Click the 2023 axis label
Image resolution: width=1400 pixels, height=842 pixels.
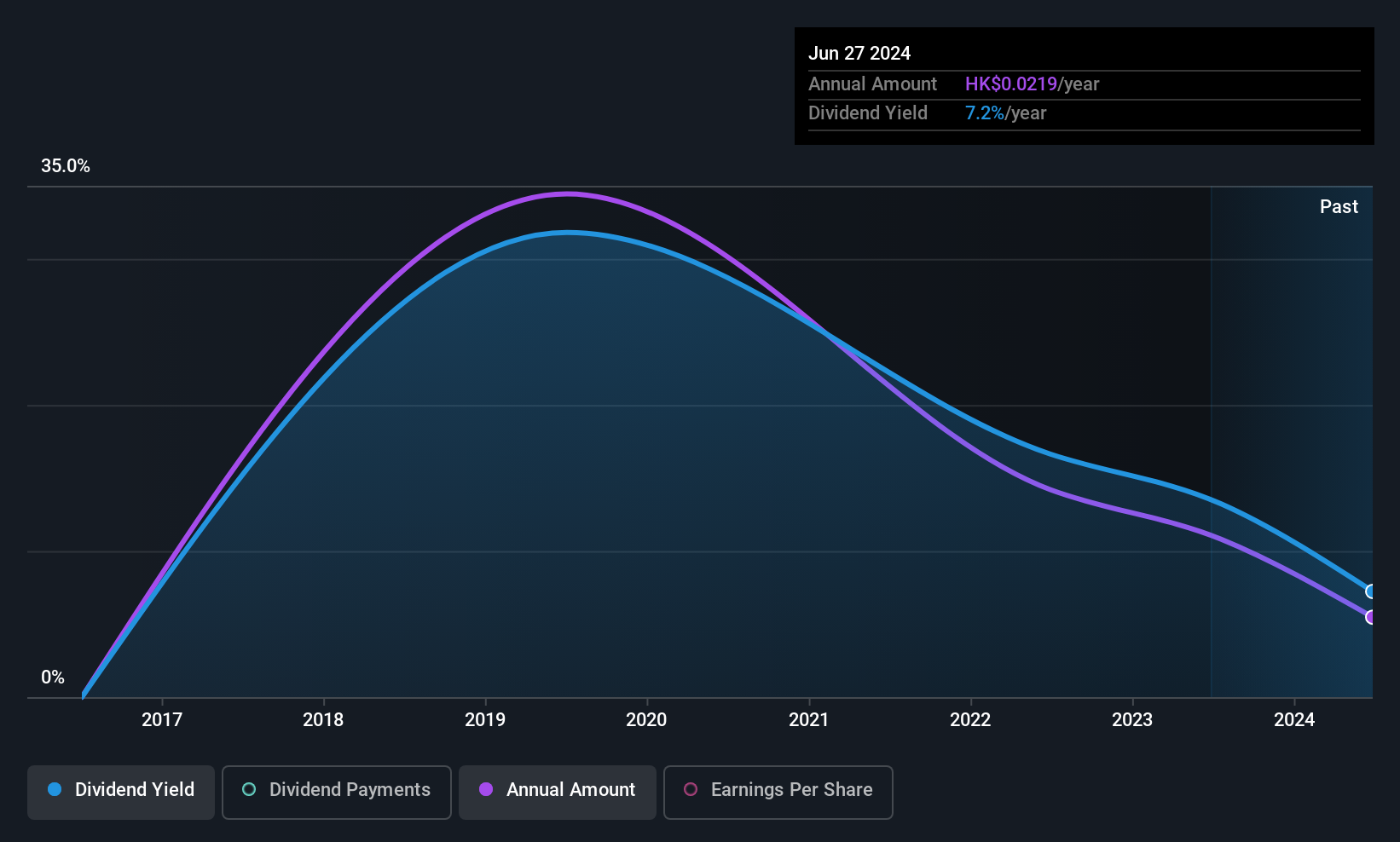point(1132,720)
